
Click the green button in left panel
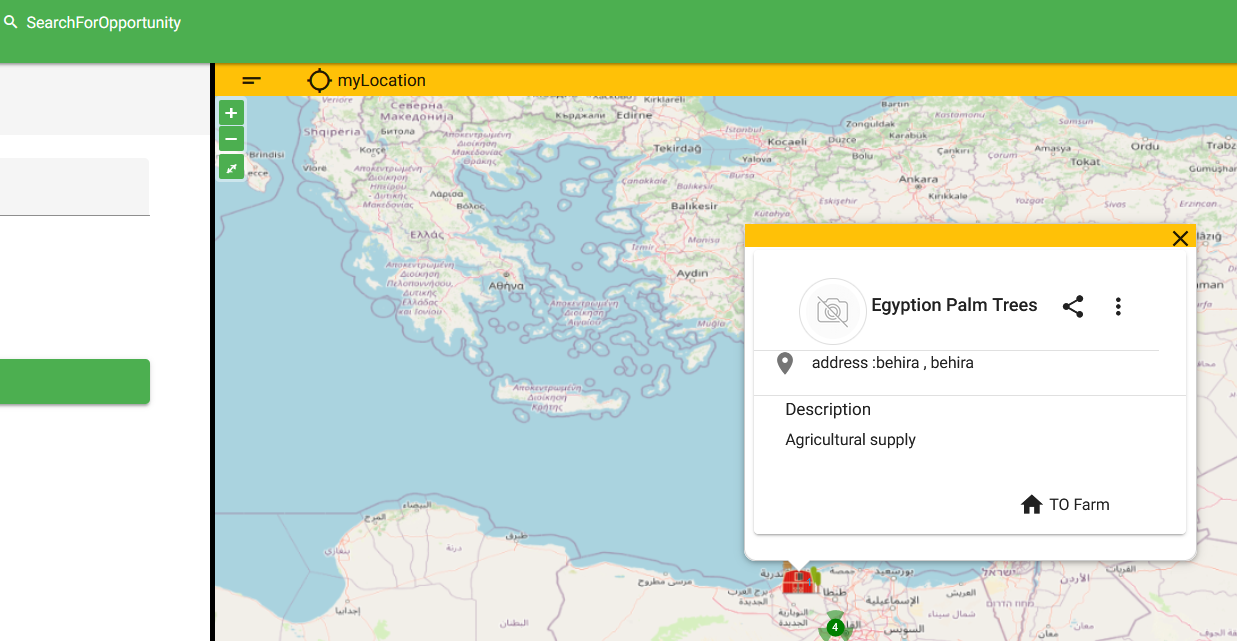75,382
